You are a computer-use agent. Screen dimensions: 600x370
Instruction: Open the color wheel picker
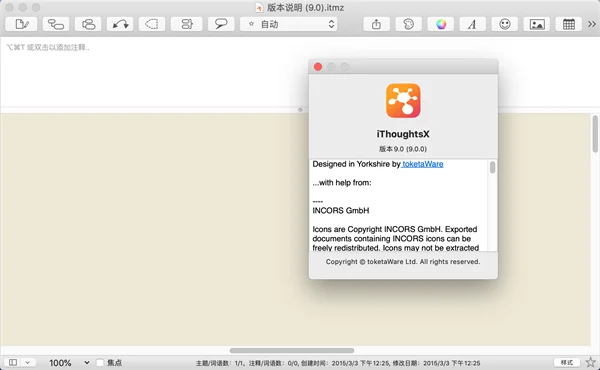441,24
